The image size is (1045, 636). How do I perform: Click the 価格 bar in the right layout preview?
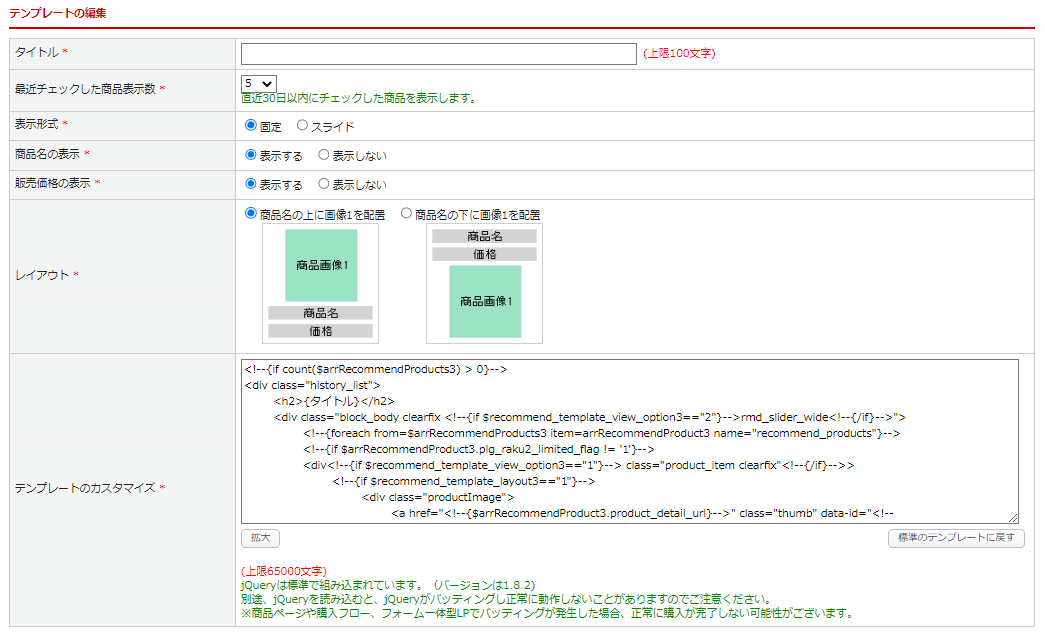pos(485,254)
